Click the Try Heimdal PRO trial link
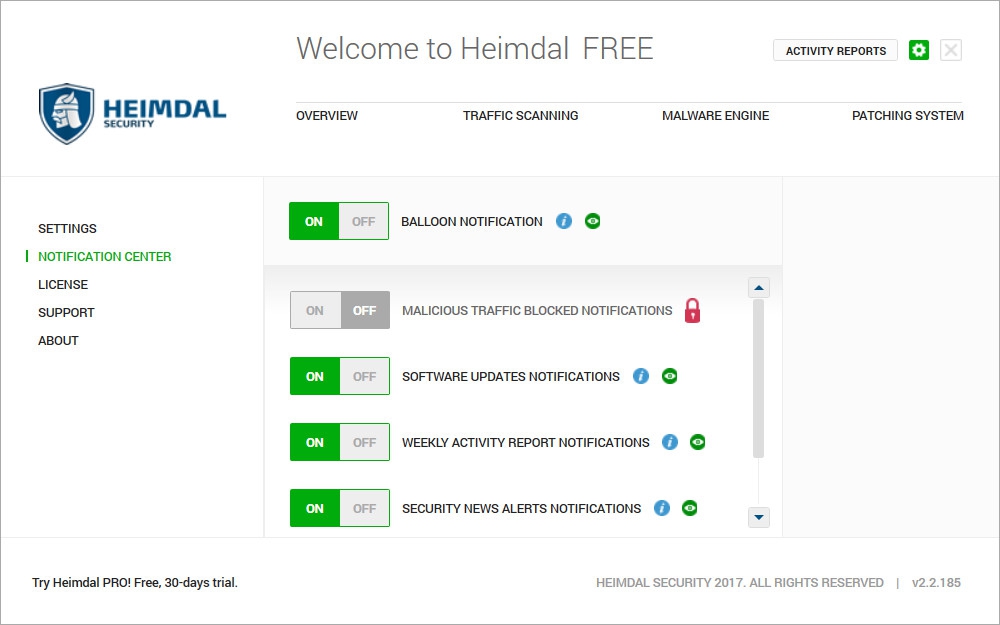 coord(135,582)
